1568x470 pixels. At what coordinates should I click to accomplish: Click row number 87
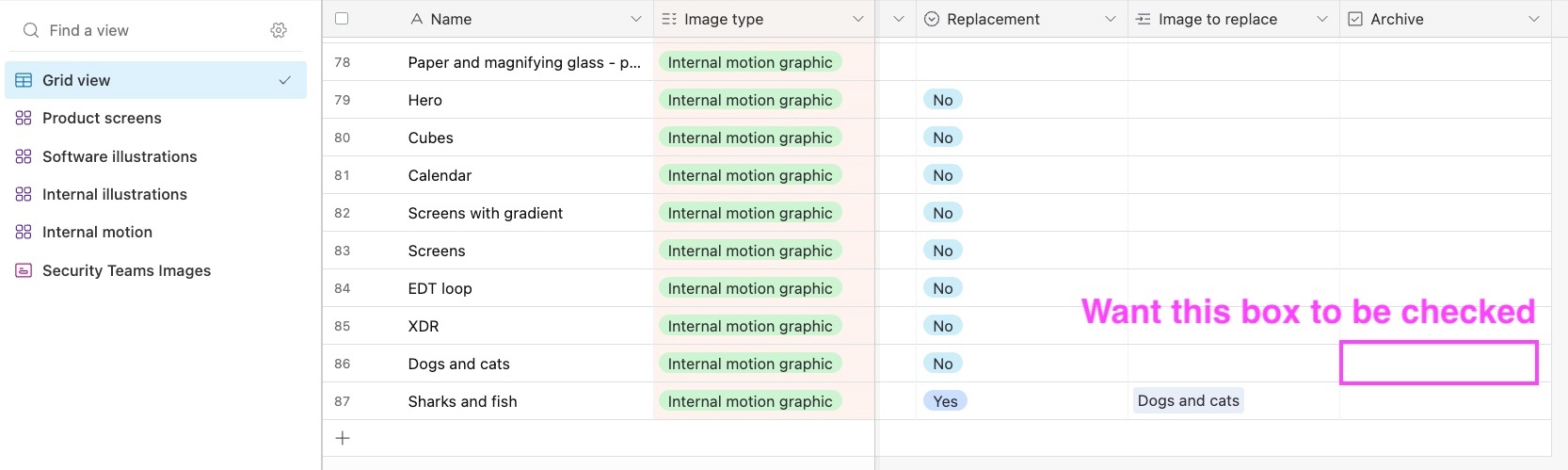coord(343,401)
